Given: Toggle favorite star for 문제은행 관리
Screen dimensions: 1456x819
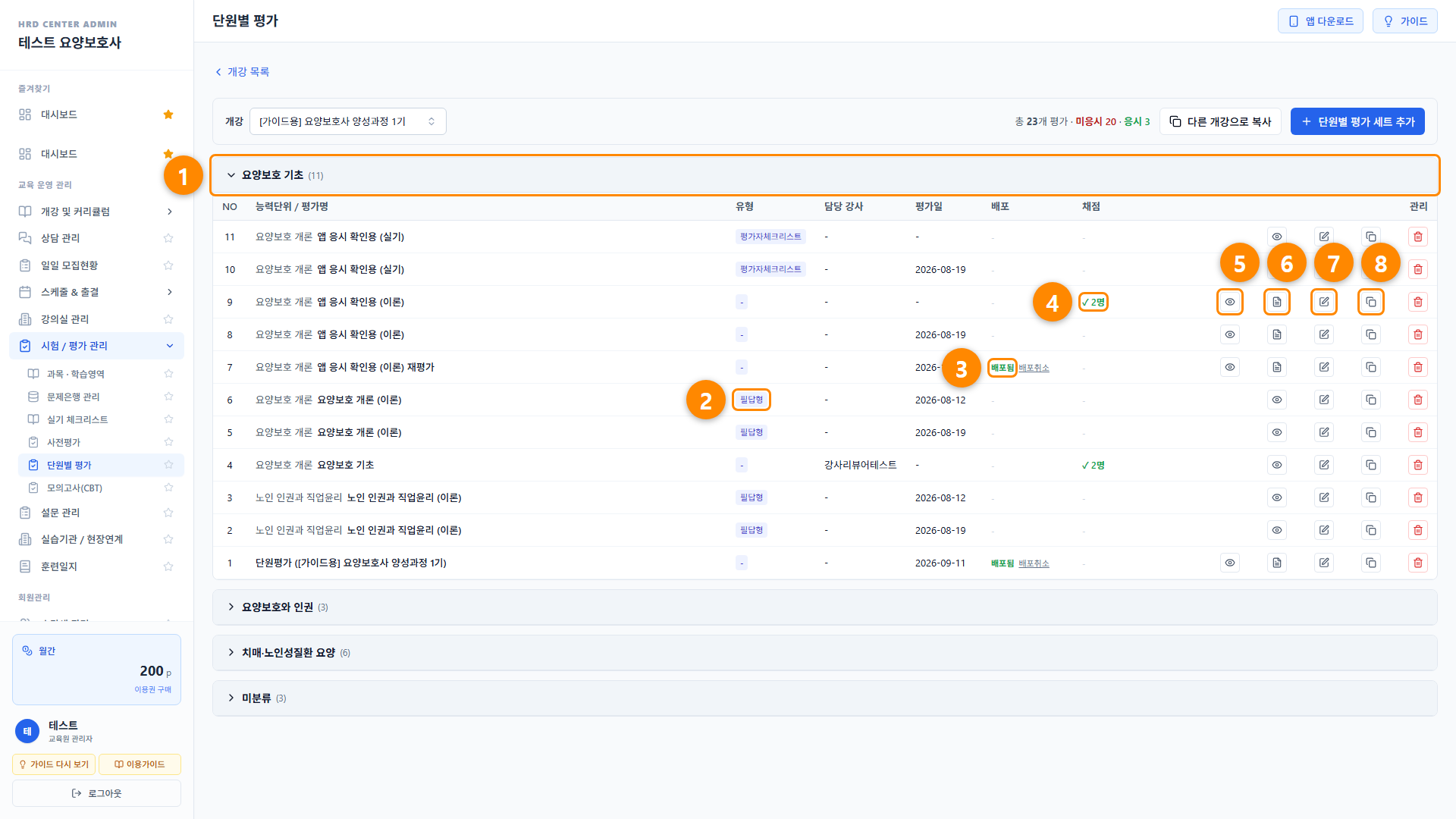Looking at the screenshot, I should pyautogui.click(x=168, y=397).
